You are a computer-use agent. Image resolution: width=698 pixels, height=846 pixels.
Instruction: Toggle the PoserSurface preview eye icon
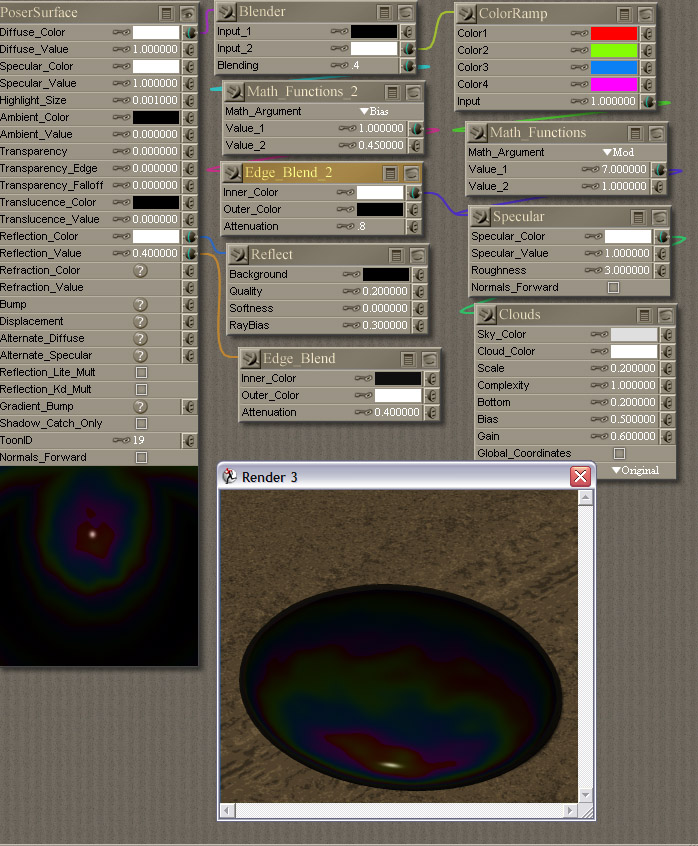(188, 14)
